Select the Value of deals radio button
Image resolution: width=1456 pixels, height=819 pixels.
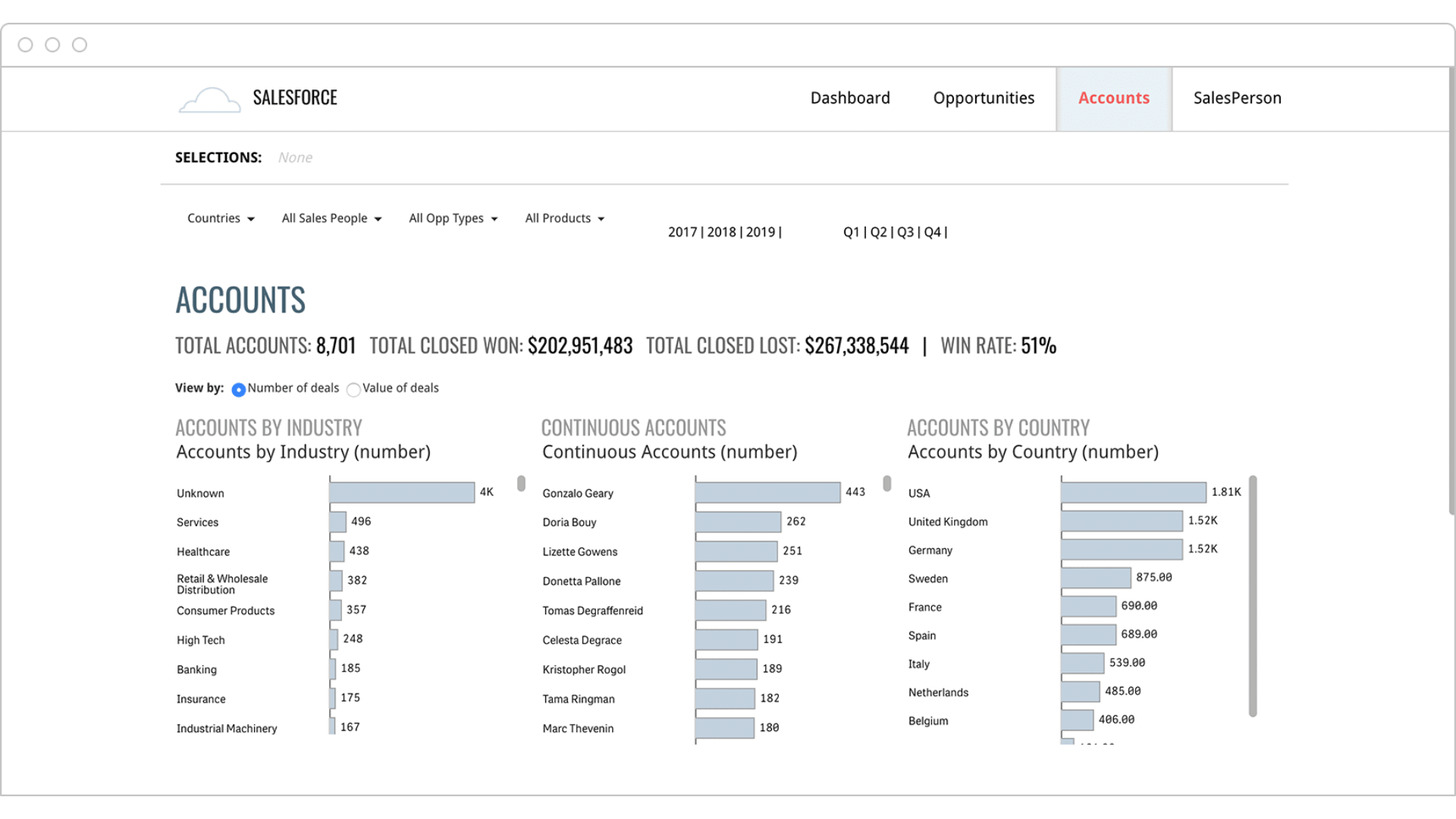click(353, 390)
